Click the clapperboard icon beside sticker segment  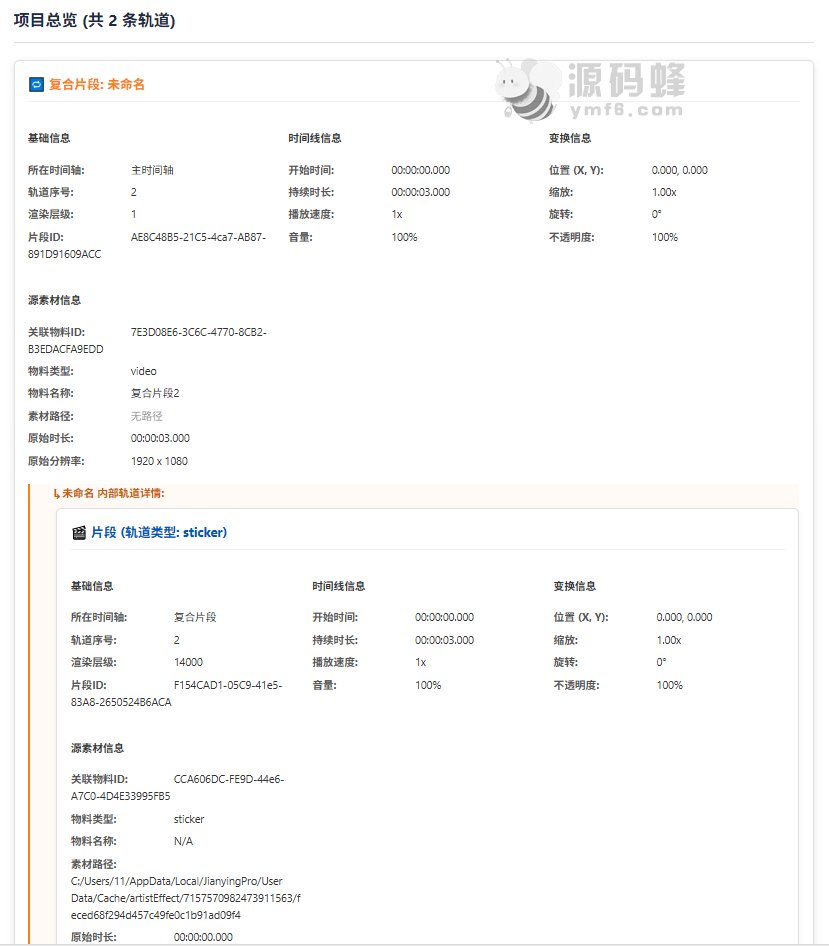coord(79,533)
